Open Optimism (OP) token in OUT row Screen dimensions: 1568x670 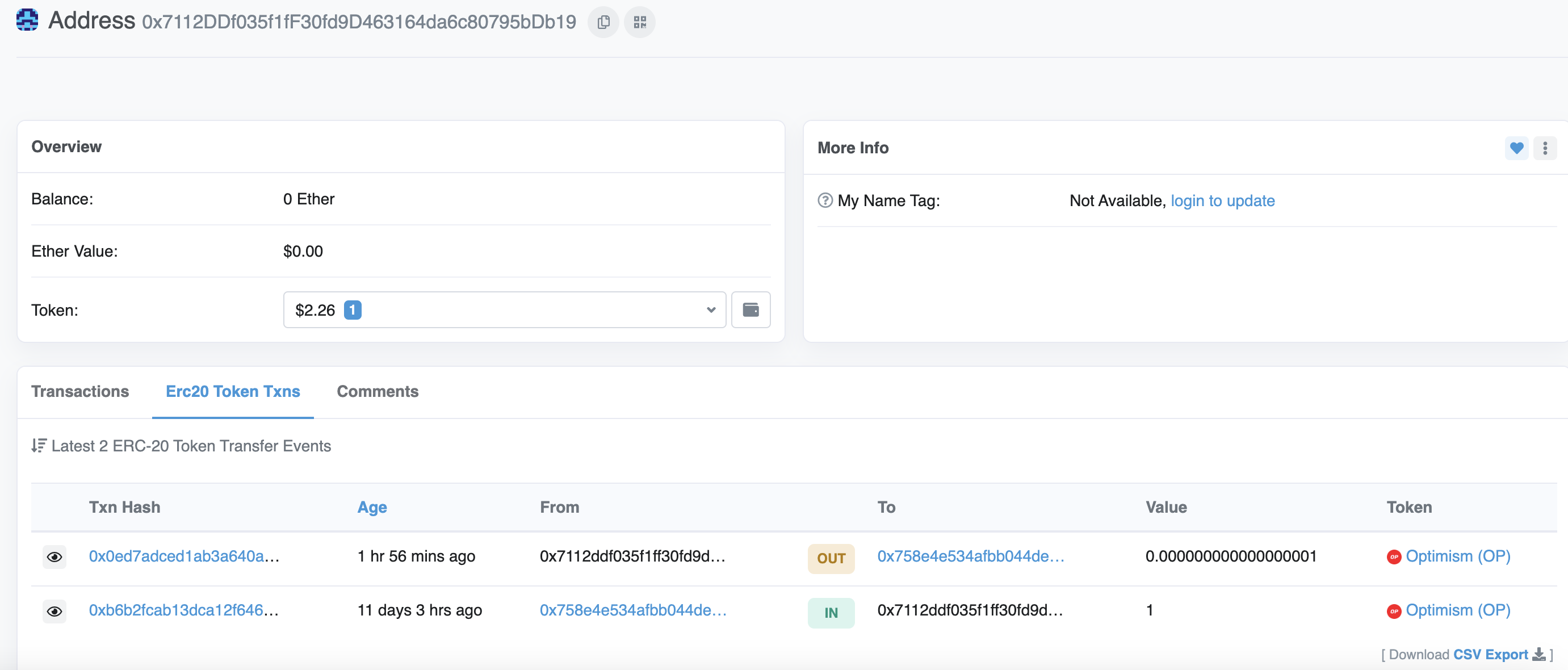click(x=1458, y=556)
